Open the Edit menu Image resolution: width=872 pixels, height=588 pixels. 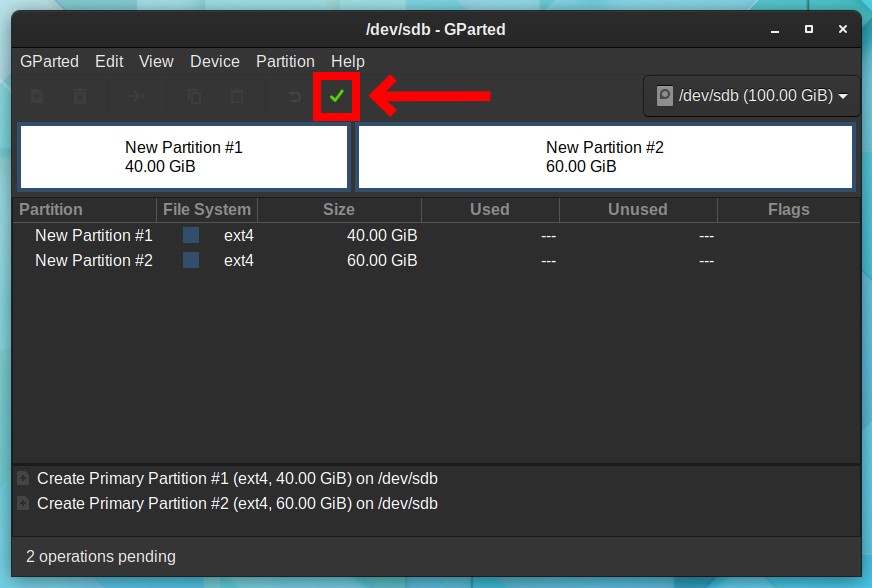pos(109,61)
